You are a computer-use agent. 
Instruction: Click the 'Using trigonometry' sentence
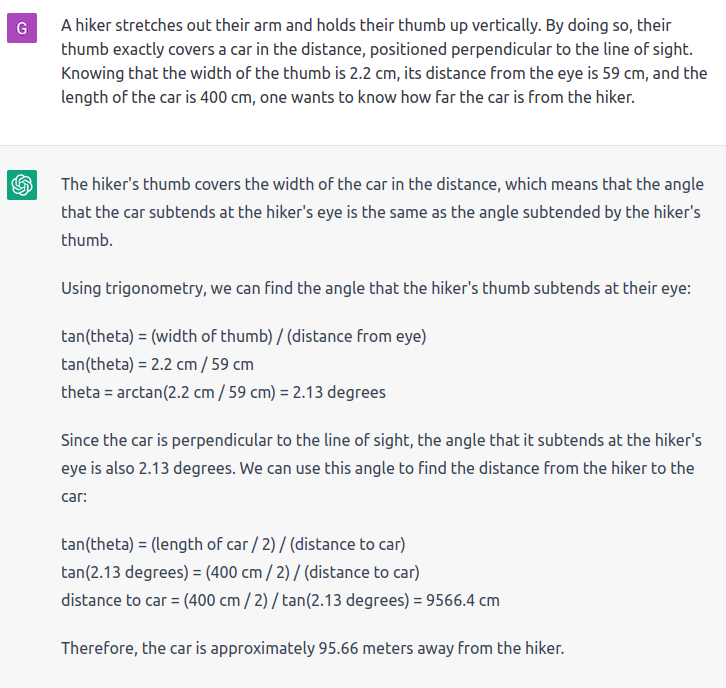coord(376,288)
